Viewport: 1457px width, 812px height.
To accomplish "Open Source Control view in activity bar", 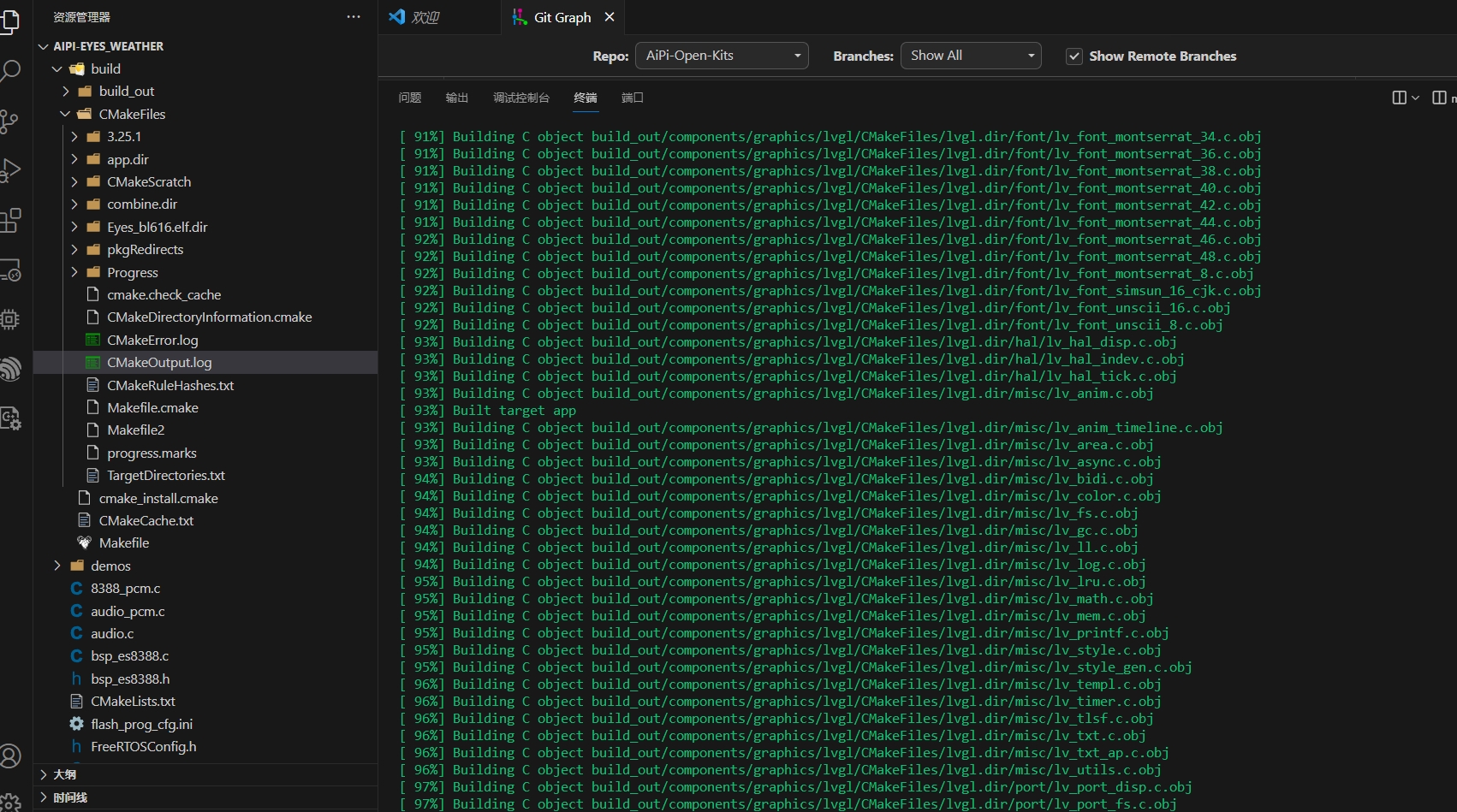I will pos(9,121).
